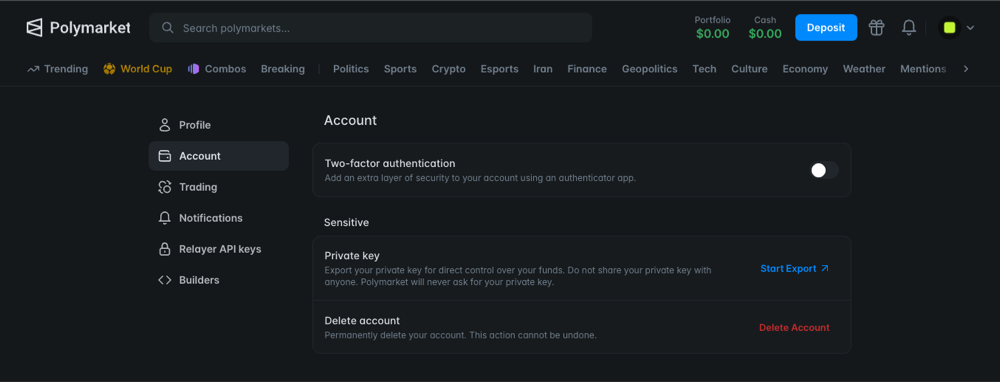Open the Crypto category
Viewport: 1000px width, 382px height.
tap(448, 69)
